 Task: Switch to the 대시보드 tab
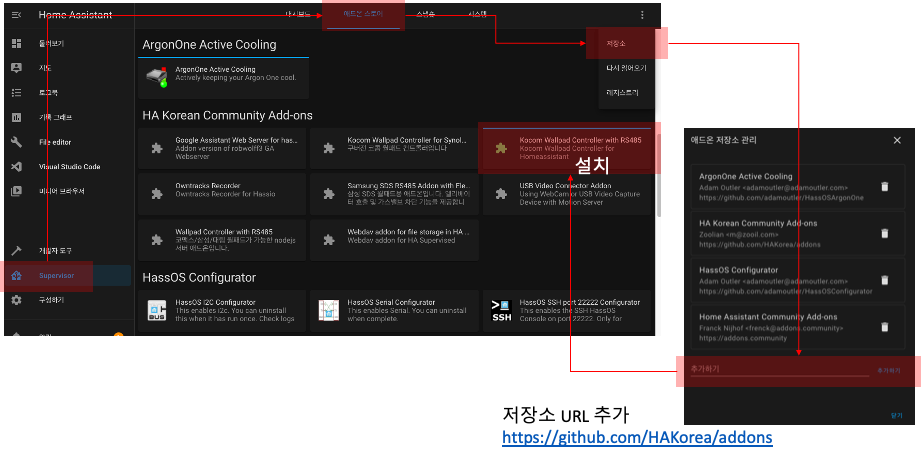298,14
